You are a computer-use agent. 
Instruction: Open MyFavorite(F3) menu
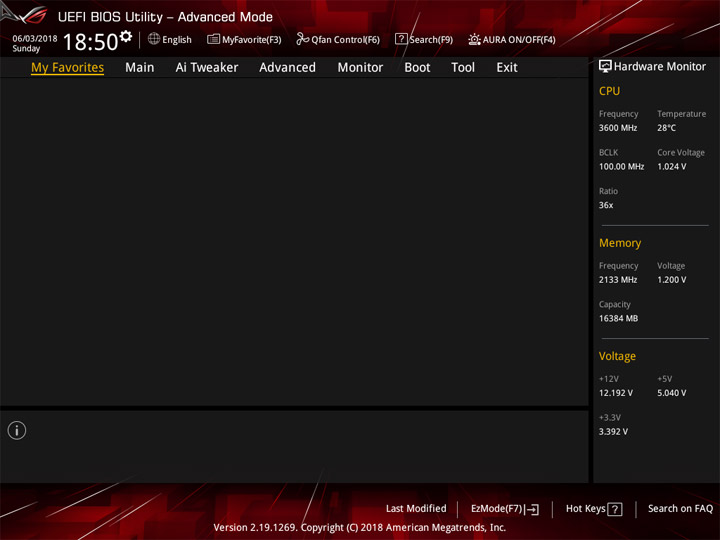coord(251,40)
